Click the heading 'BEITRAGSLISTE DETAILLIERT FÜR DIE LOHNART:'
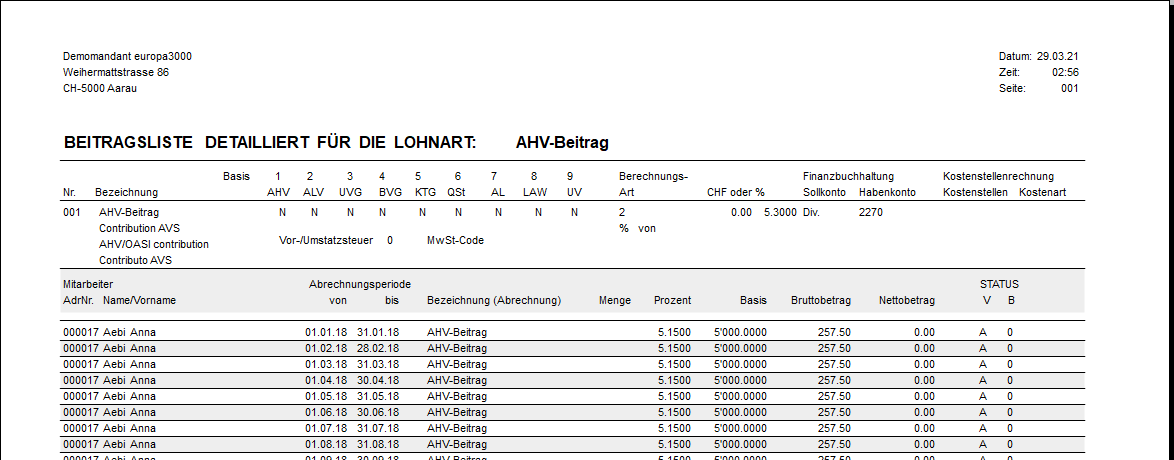 [x=272, y=143]
